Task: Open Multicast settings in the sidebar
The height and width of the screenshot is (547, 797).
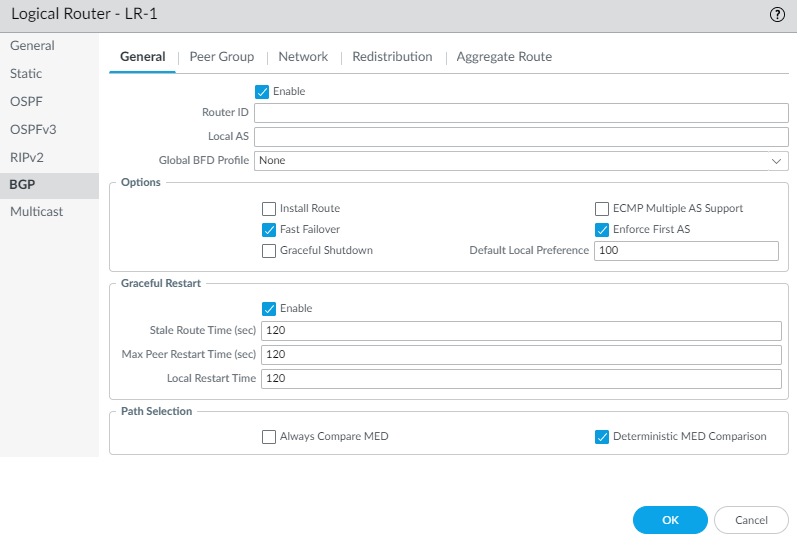Action: tap(36, 213)
